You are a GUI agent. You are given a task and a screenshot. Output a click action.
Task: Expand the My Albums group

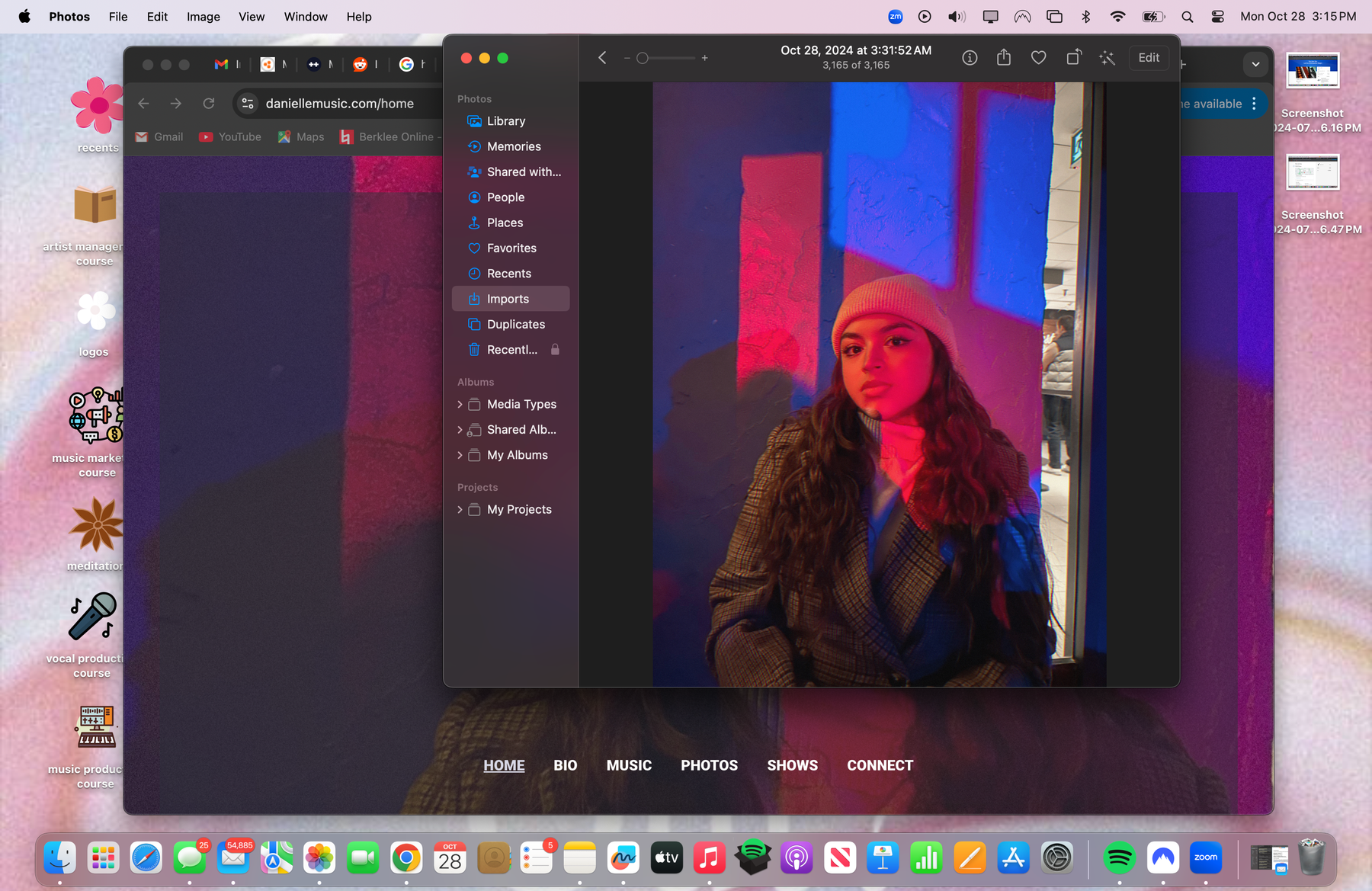point(460,455)
